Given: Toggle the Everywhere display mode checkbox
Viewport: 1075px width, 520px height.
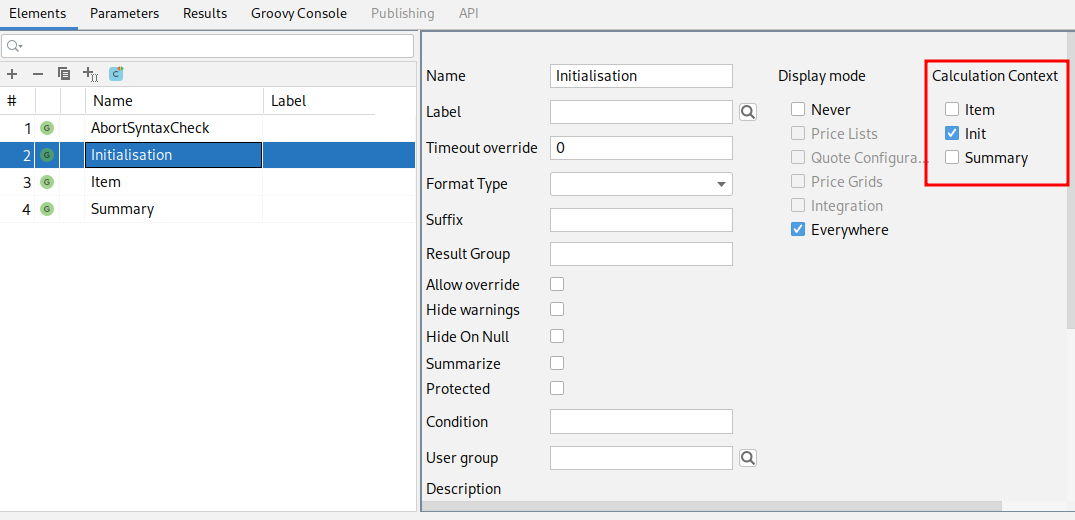Looking at the screenshot, I should click(x=798, y=230).
